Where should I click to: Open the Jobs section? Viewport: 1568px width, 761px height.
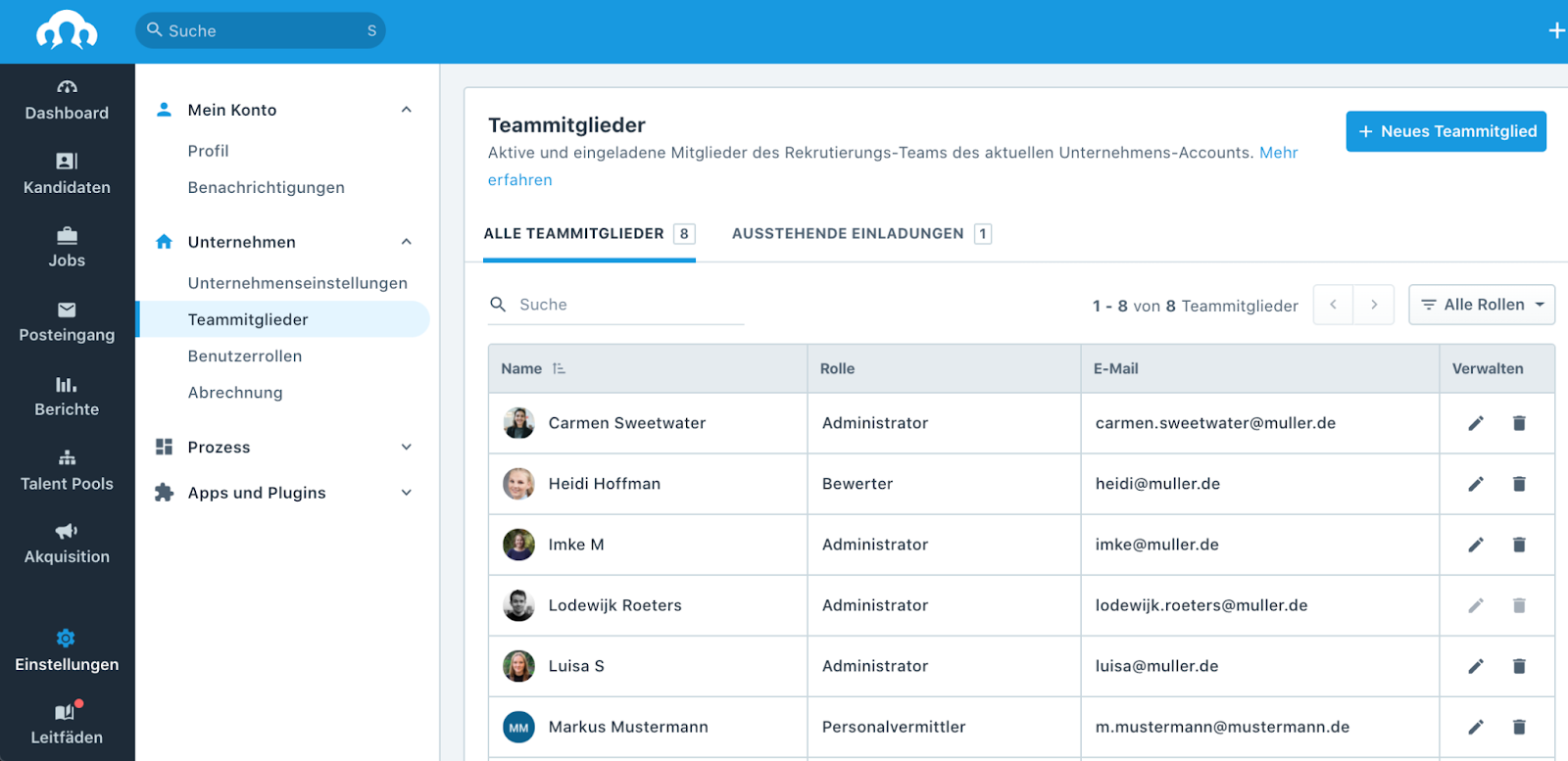click(67, 248)
